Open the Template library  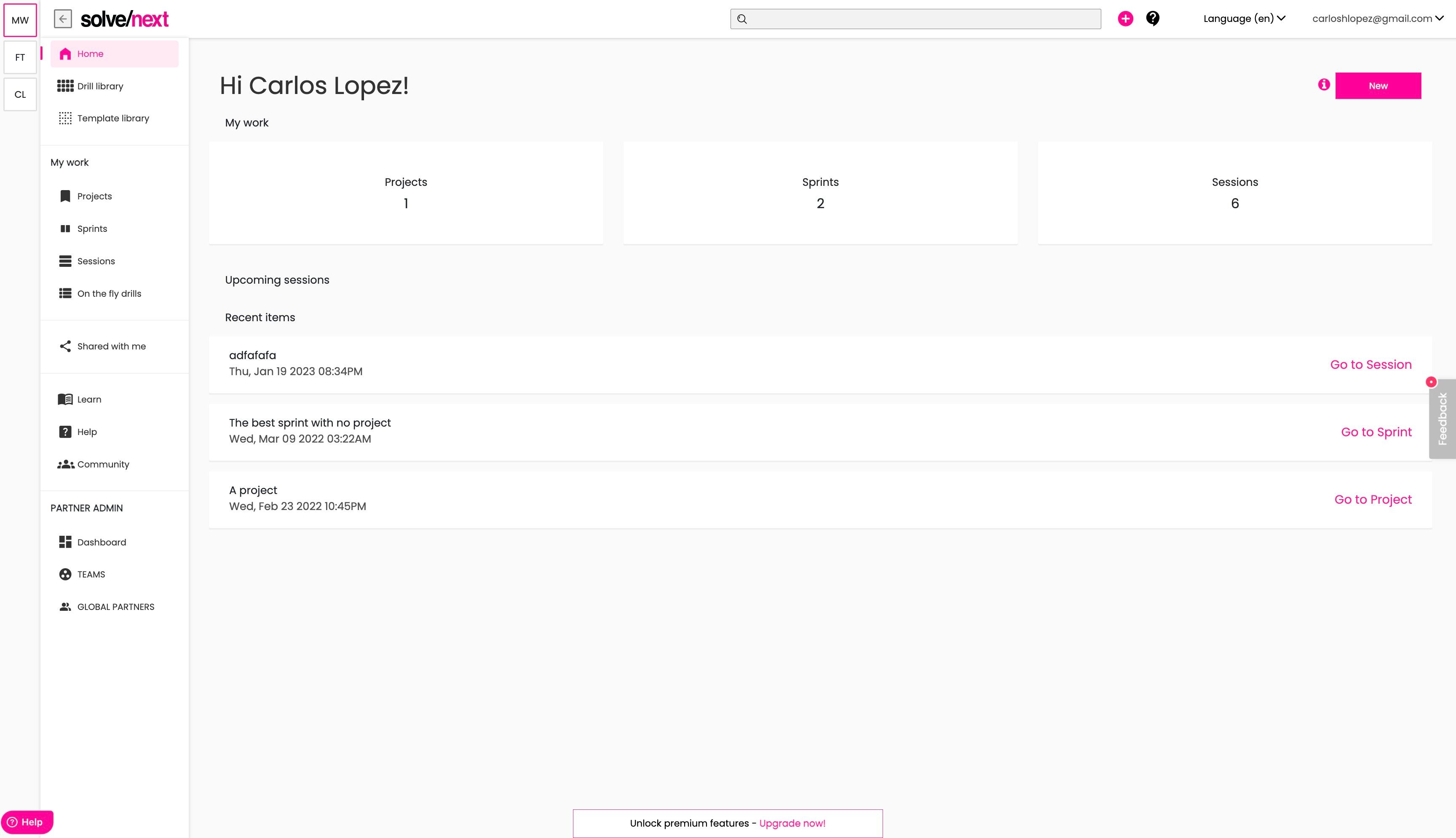coord(113,118)
